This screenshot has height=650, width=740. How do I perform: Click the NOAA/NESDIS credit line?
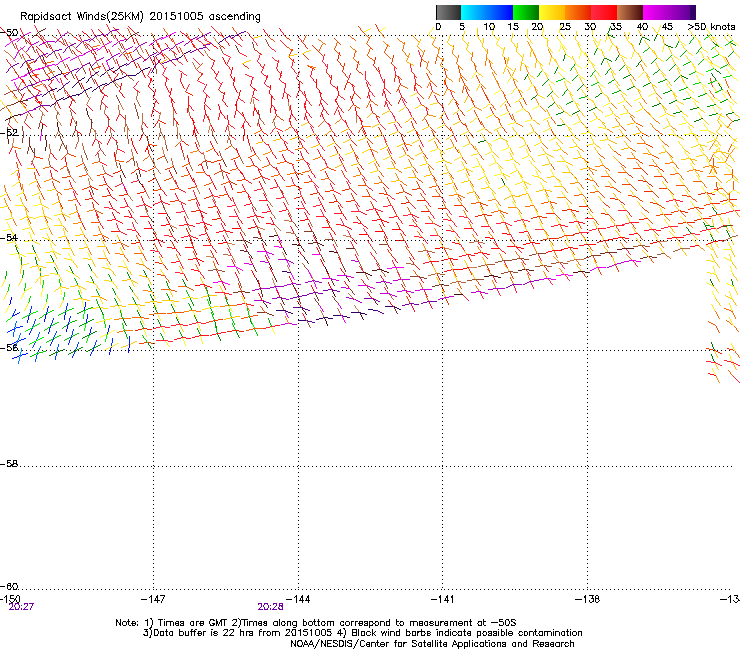pyautogui.click(x=432, y=644)
